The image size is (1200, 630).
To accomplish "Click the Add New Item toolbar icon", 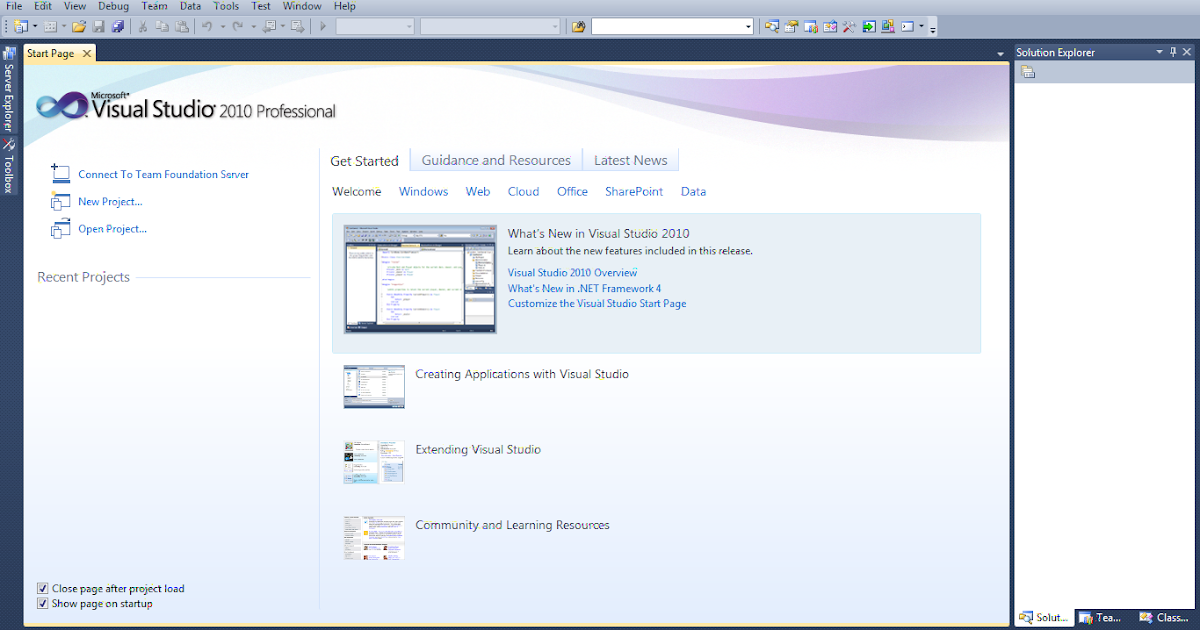I will coord(50,26).
